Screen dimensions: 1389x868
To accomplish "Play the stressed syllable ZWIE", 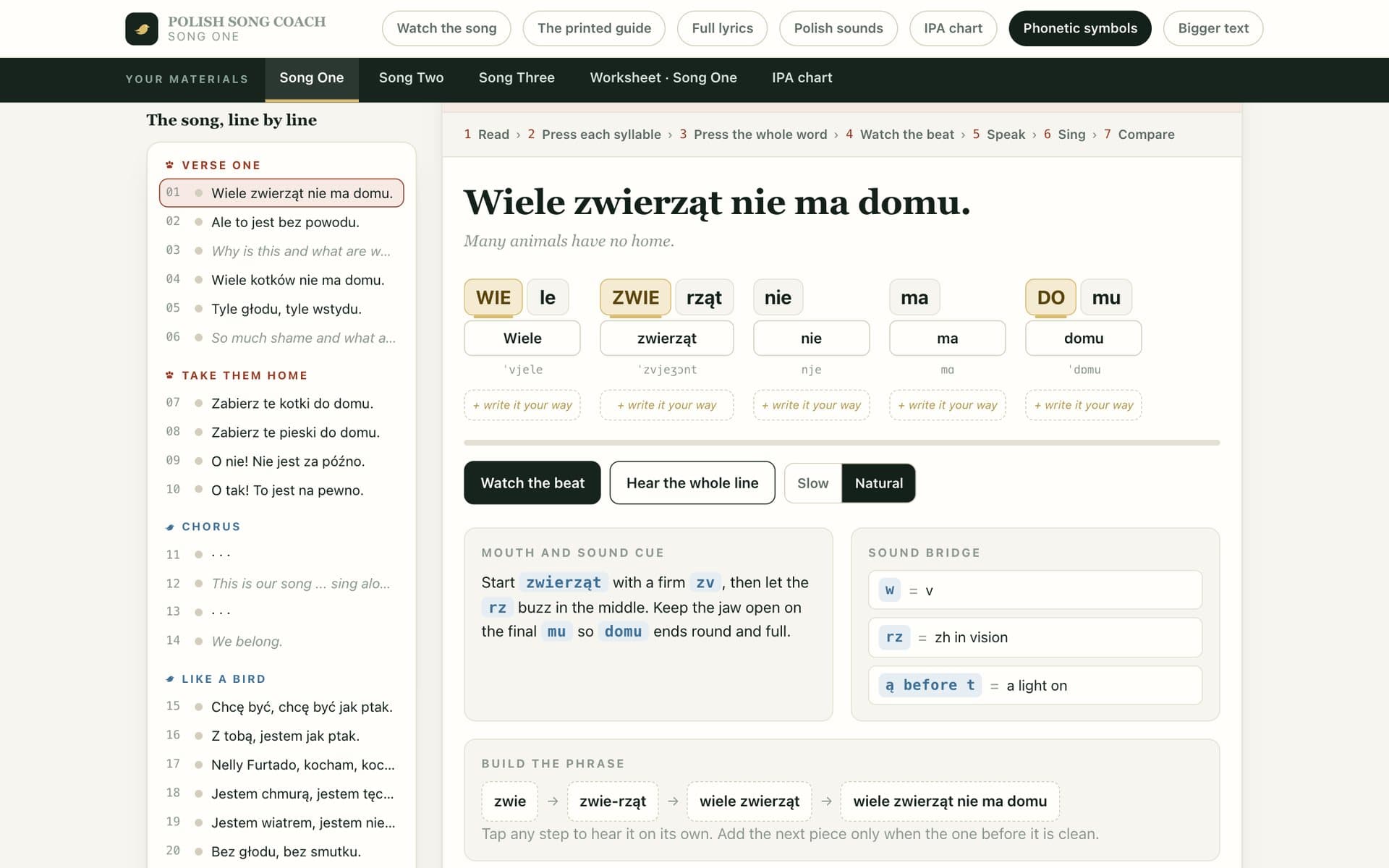I will click(635, 297).
